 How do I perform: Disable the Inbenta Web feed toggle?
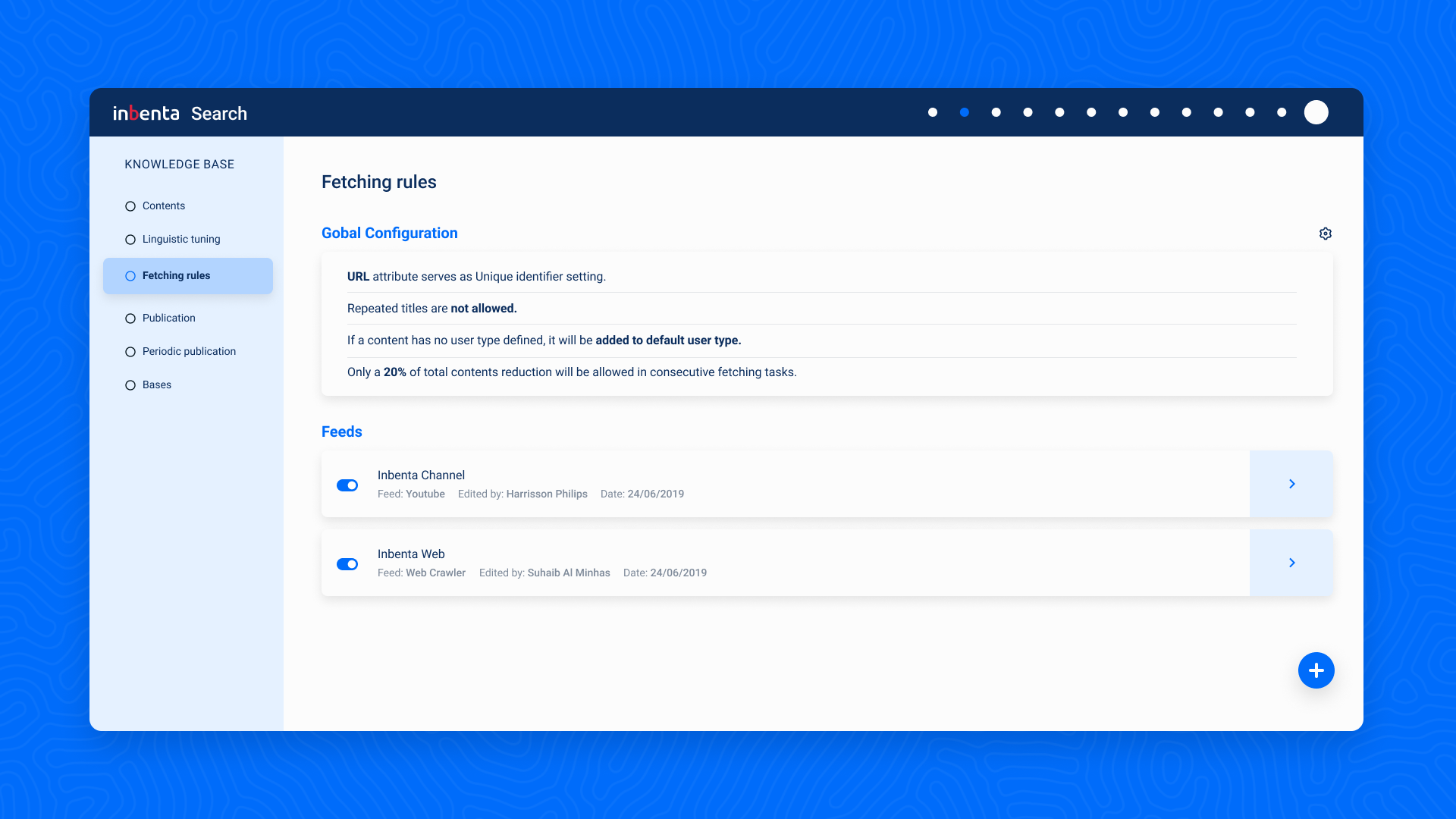[x=347, y=564]
